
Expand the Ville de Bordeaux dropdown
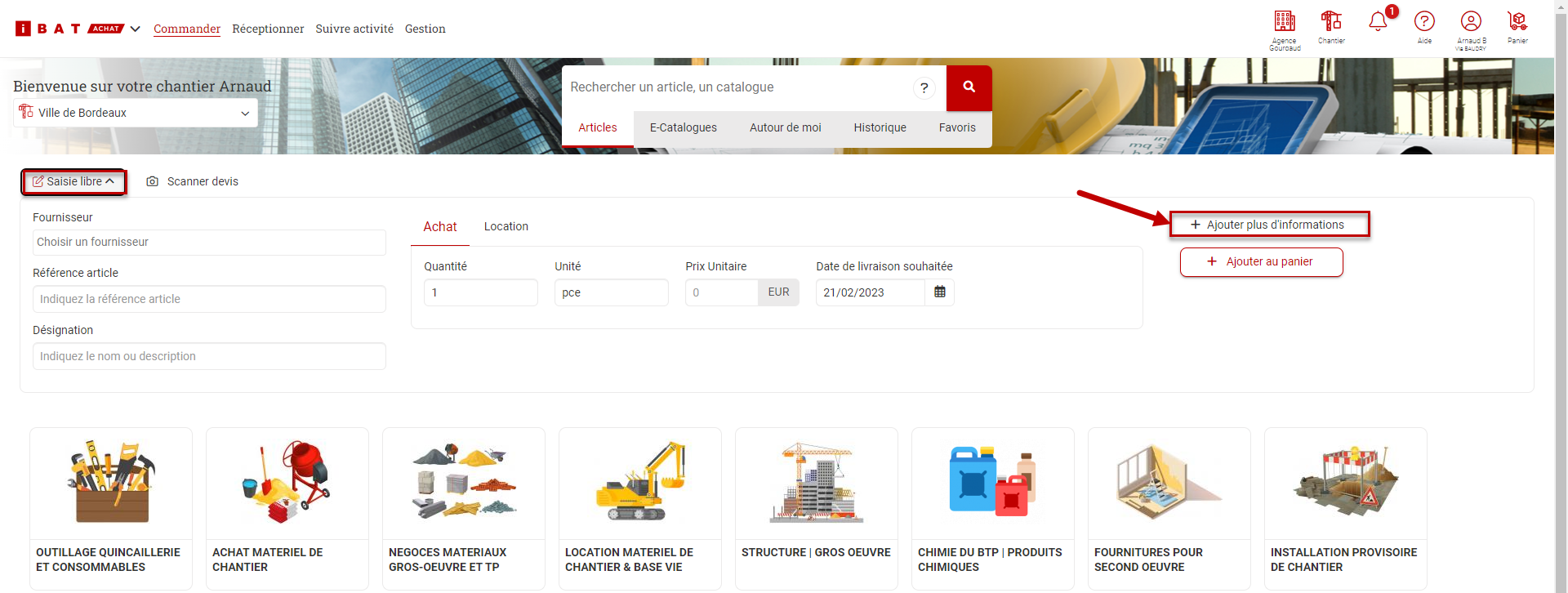pyautogui.click(x=244, y=114)
